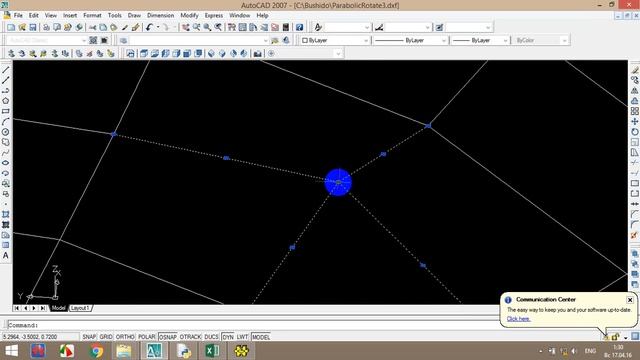
Task: Select the Explode modify tool
Action: click(635, 235)
